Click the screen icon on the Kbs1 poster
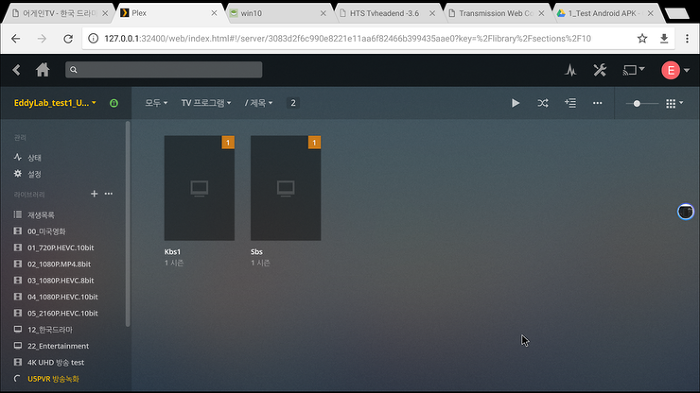700x393 pixels. (200, 188)
